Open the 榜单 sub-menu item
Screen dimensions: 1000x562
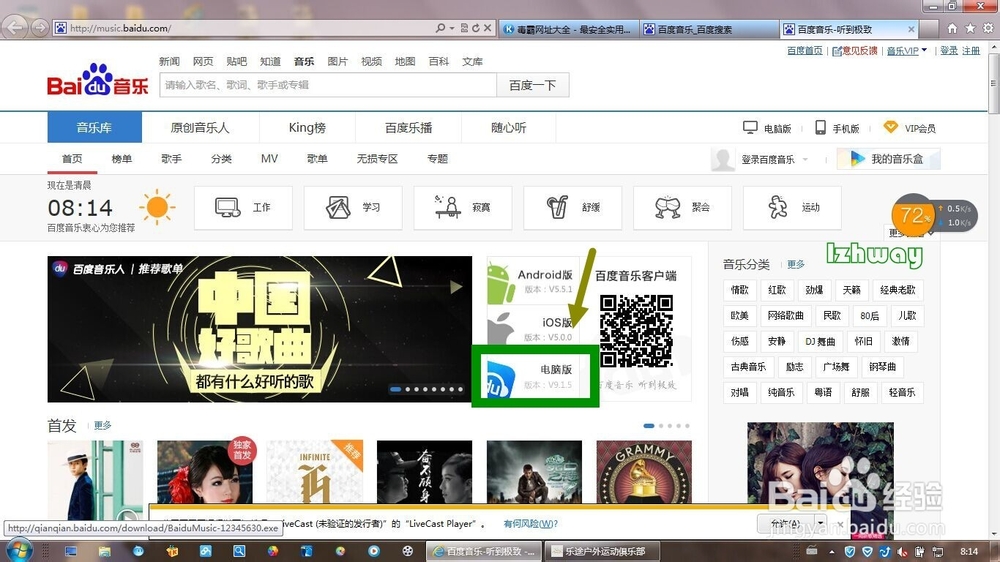pyautogui.click(x=121, y=159)
